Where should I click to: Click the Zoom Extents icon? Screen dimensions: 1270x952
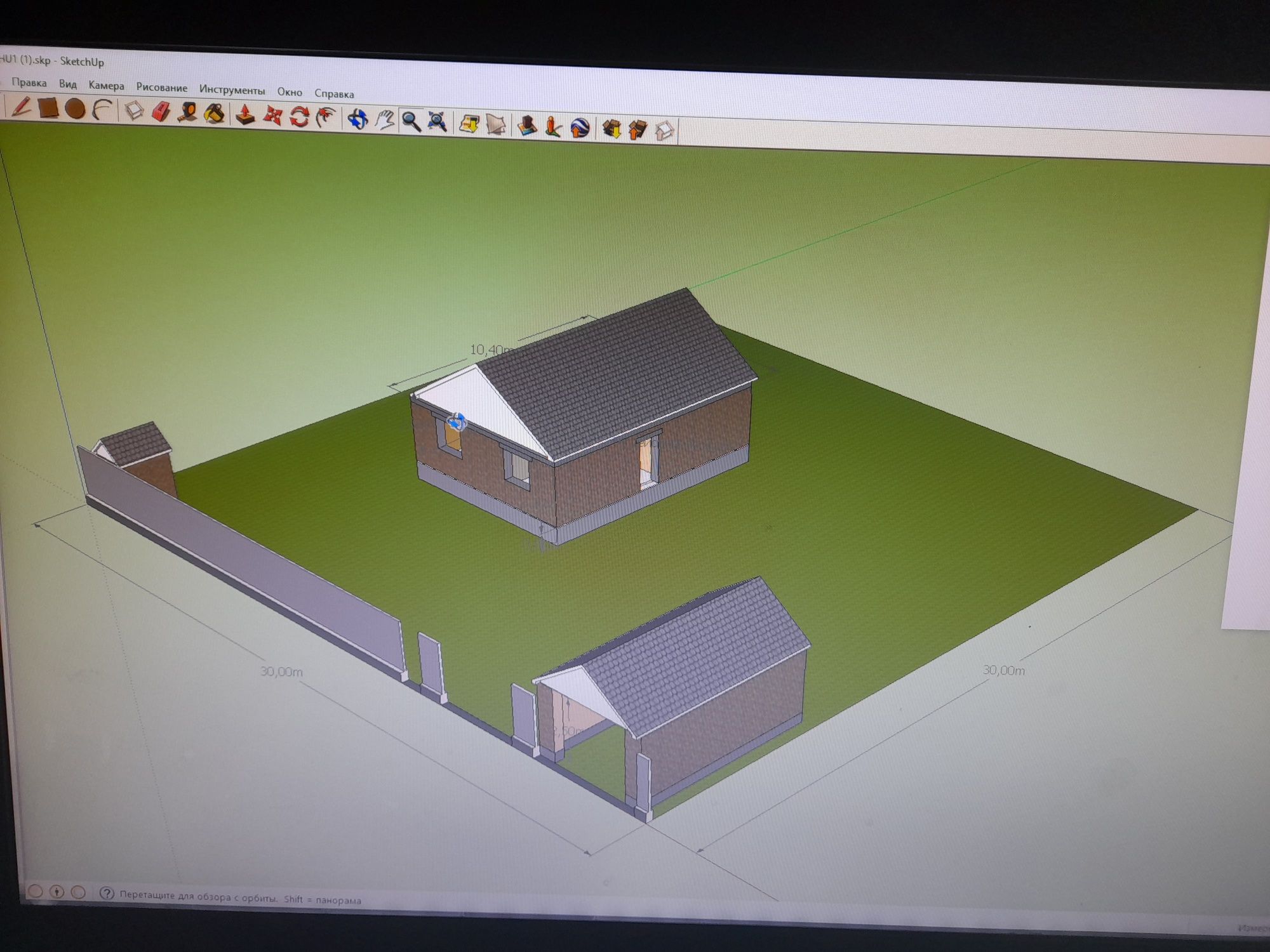(x=438, y=122)
